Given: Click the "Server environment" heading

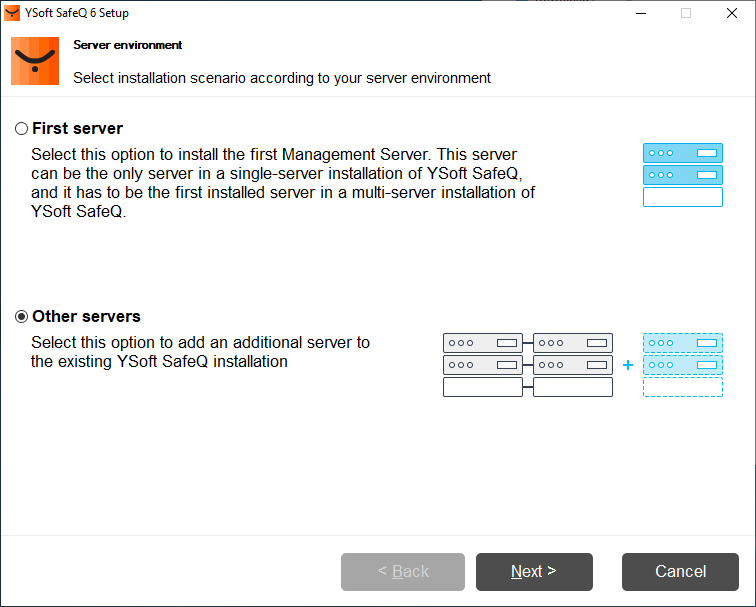Looking at the screenshot, I should coord(128,45).
